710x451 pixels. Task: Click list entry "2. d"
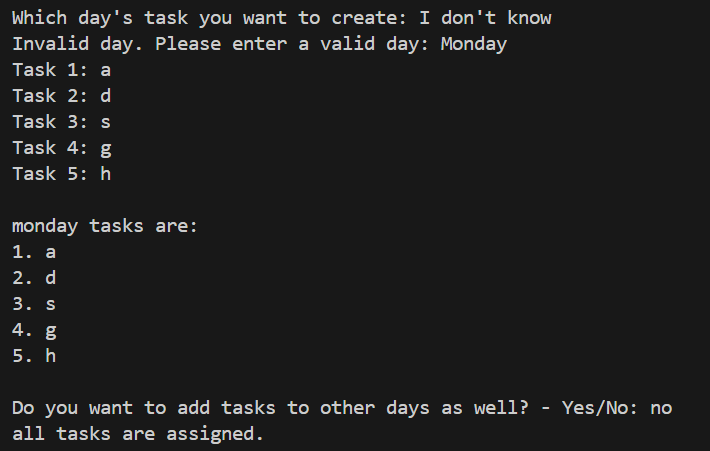[34, 278]
